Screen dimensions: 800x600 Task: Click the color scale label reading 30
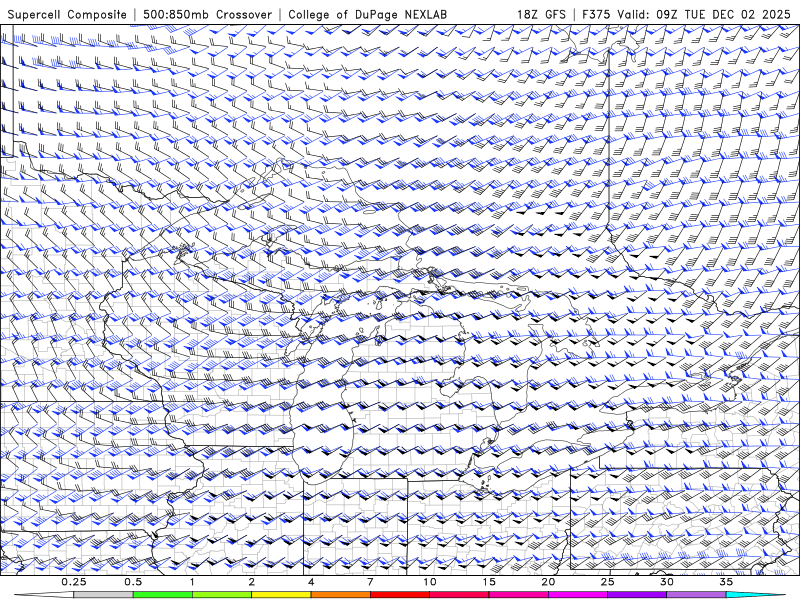click(x=667, y=582)
